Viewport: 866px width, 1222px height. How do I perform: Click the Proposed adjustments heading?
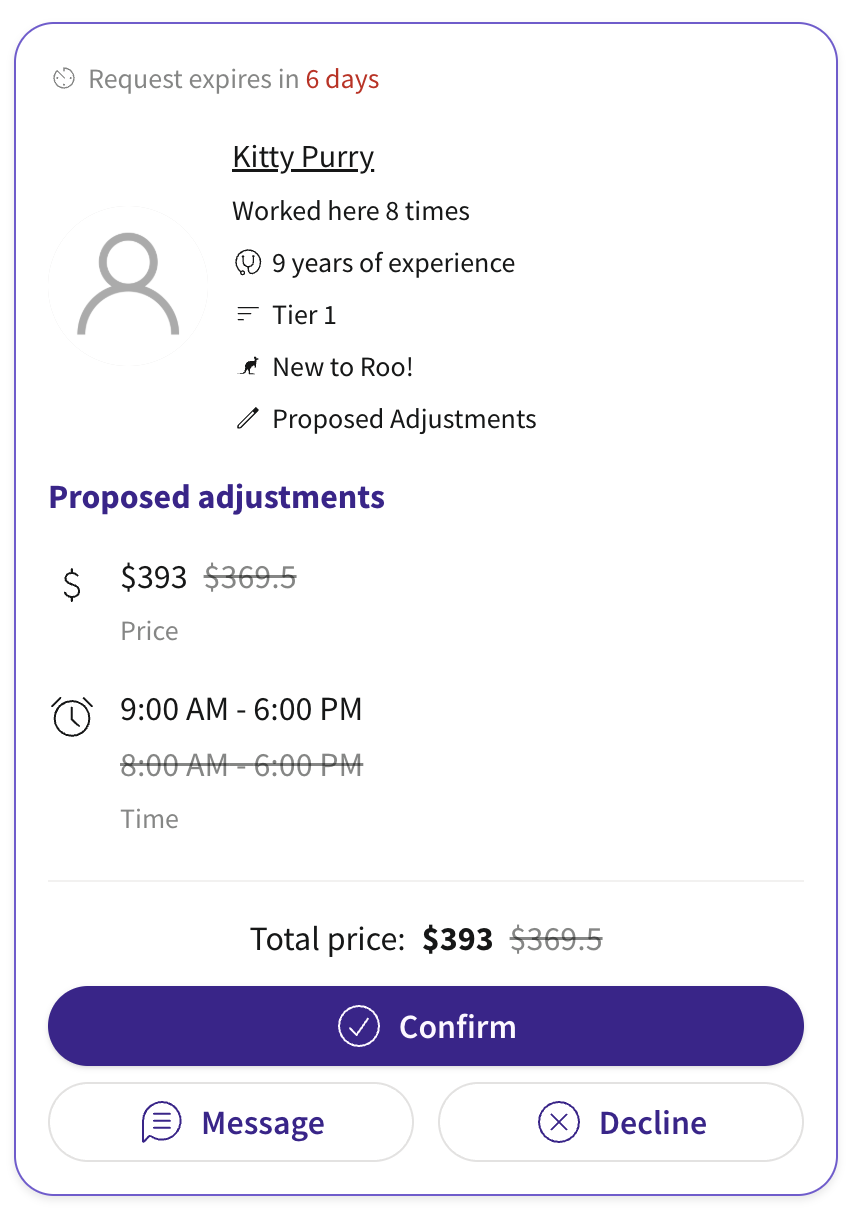tap(217, 497)
